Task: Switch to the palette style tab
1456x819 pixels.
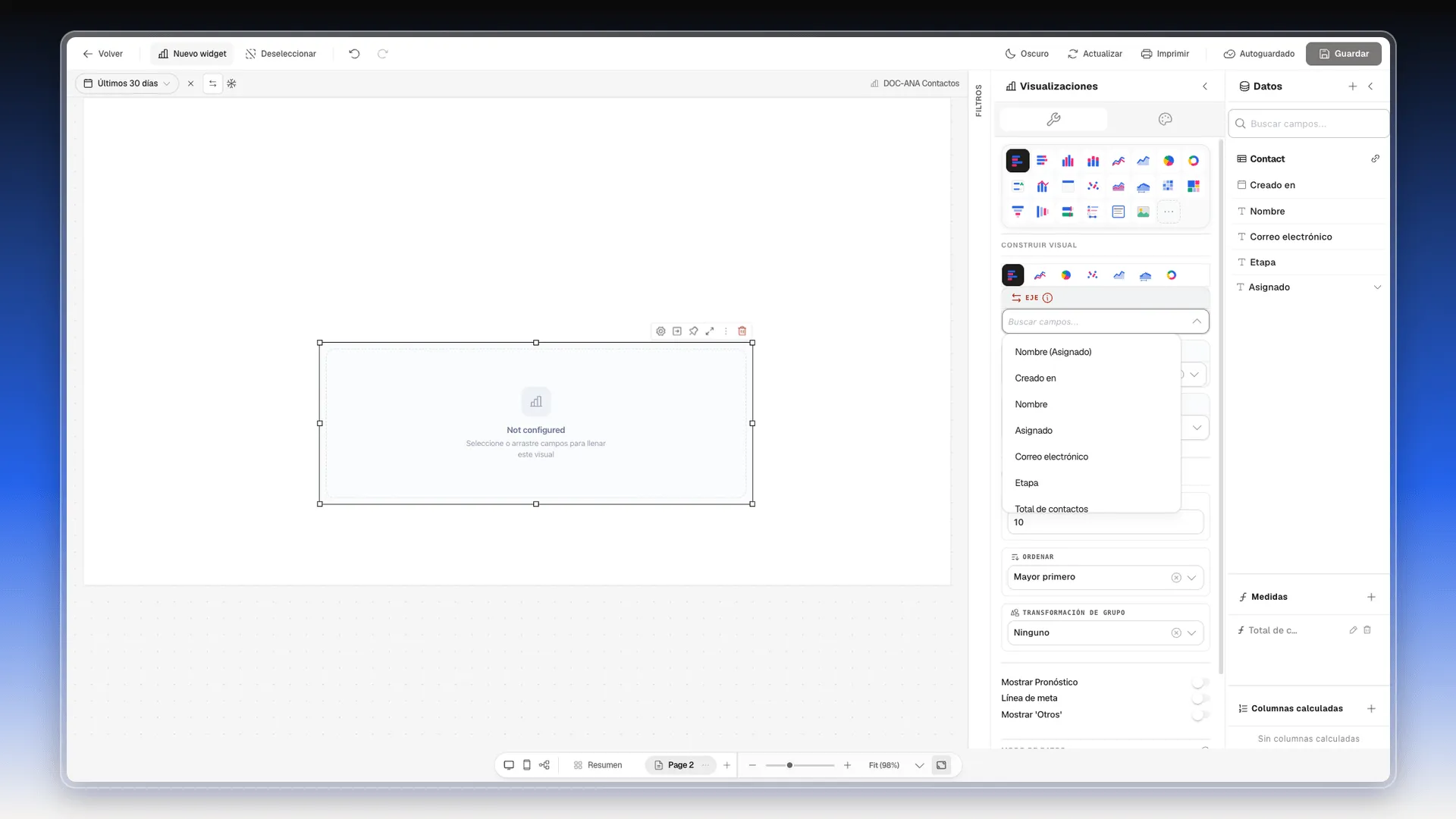Action: 1166,119
